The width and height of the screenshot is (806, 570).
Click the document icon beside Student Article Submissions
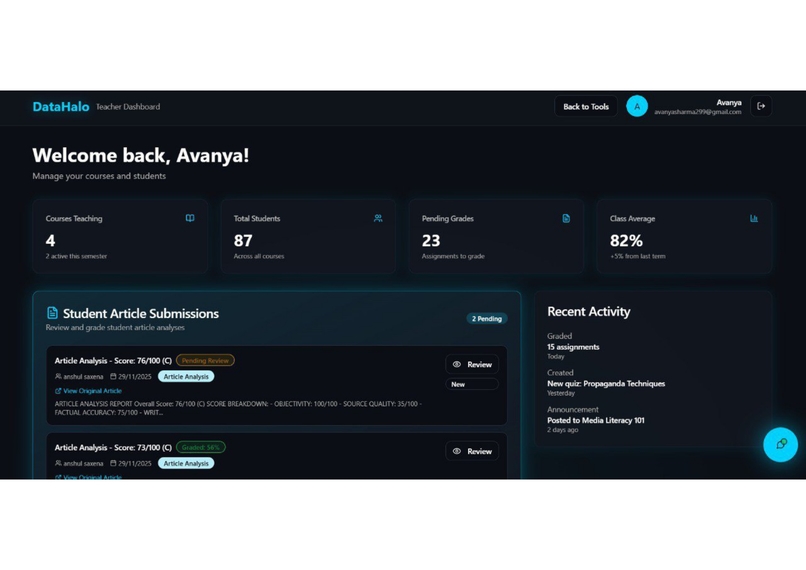(52, 312)
